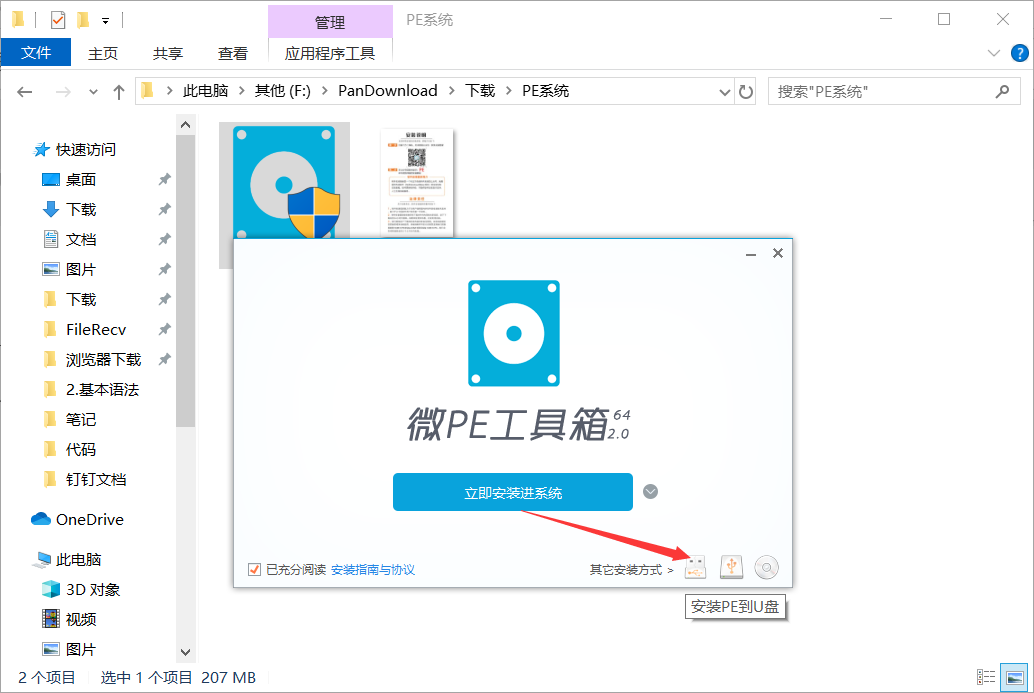Screen dimensions: 1034x693
Task: Click 此电脑 in the address breadcrumb
Action: tap(205, 90)
